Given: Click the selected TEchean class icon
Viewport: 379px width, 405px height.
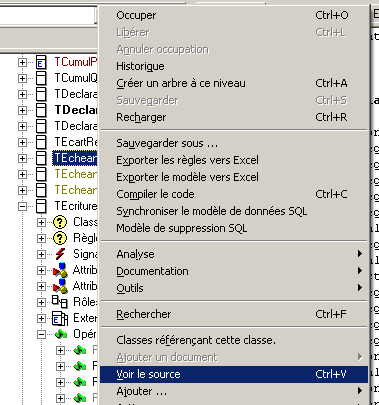Looking at the screenshot, I should coord(41,158).
